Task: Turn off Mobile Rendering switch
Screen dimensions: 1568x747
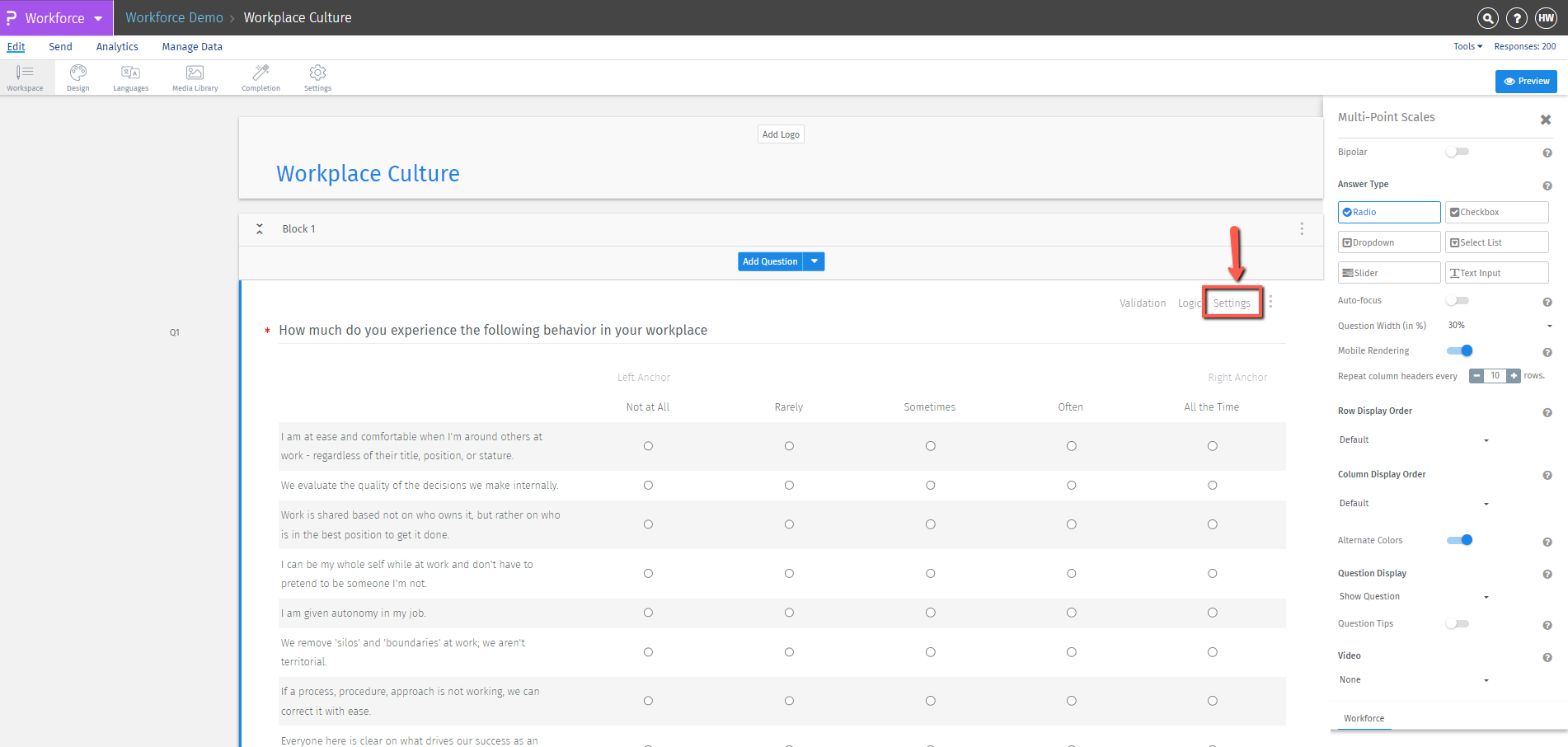Action: tap(1459, 350)
